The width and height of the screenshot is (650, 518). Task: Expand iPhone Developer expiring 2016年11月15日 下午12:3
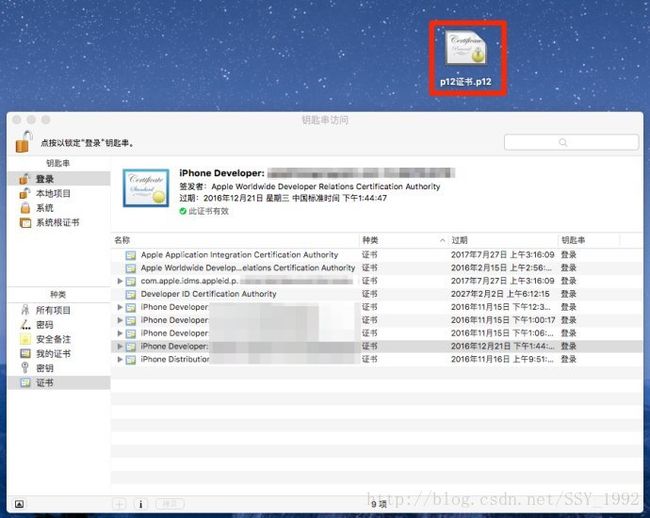click(x=119, y=307)
